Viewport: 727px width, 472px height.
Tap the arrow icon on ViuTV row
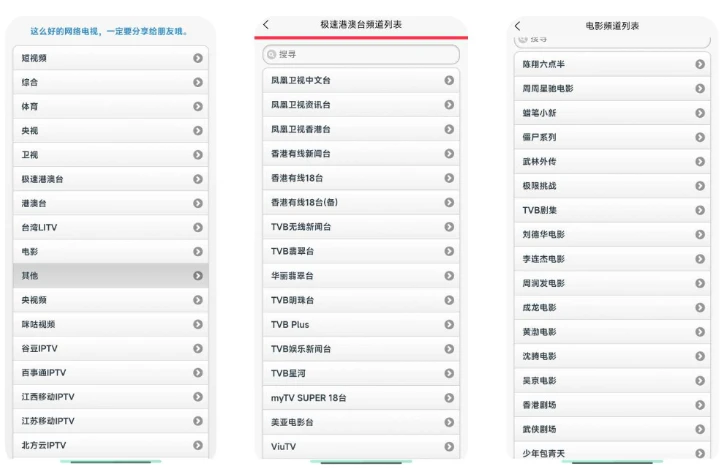point(449,446)
